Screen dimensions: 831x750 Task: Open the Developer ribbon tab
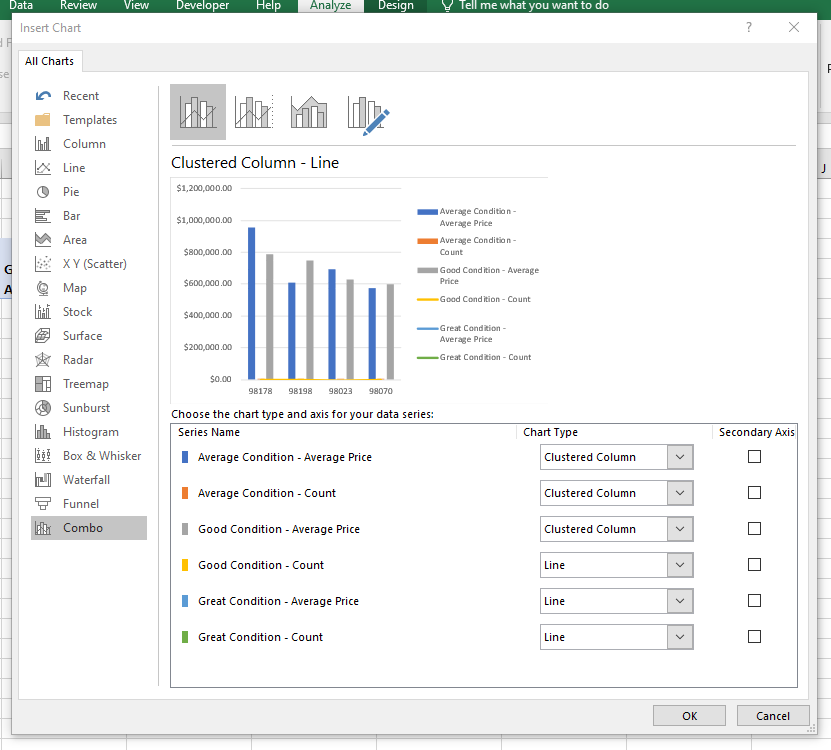point(202,6)
